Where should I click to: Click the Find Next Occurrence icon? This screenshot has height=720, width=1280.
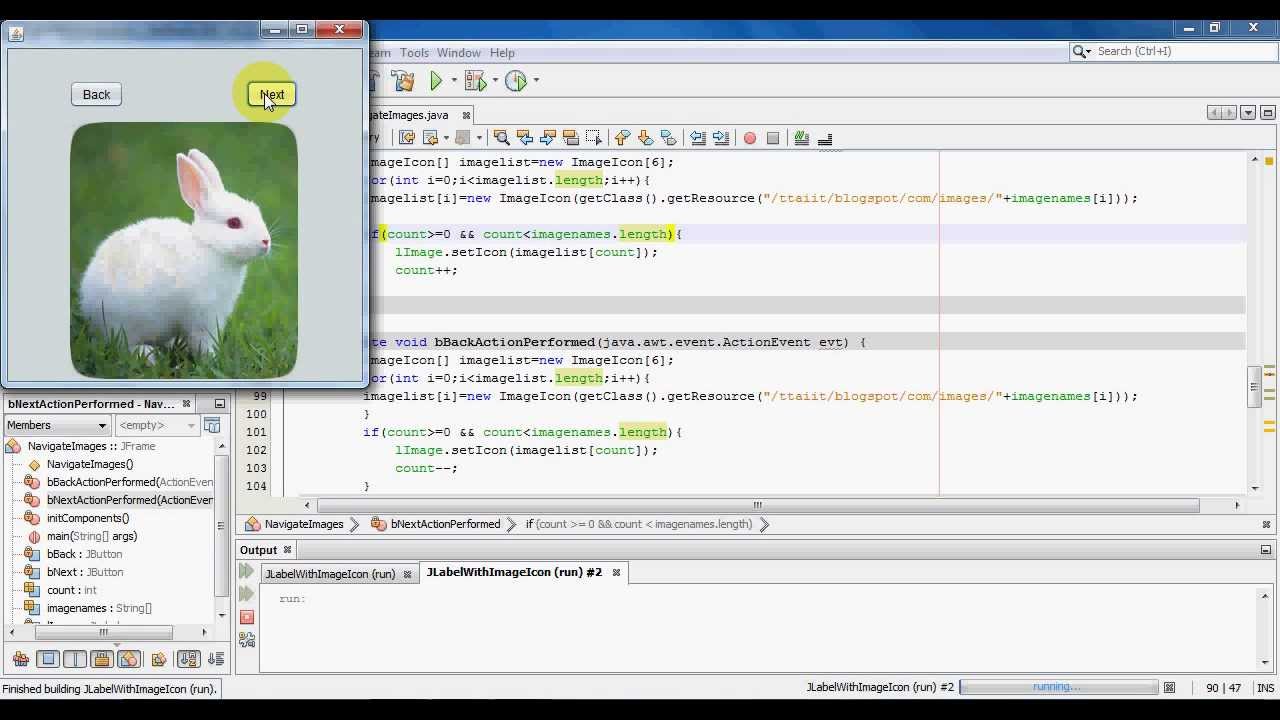point(548,138)
